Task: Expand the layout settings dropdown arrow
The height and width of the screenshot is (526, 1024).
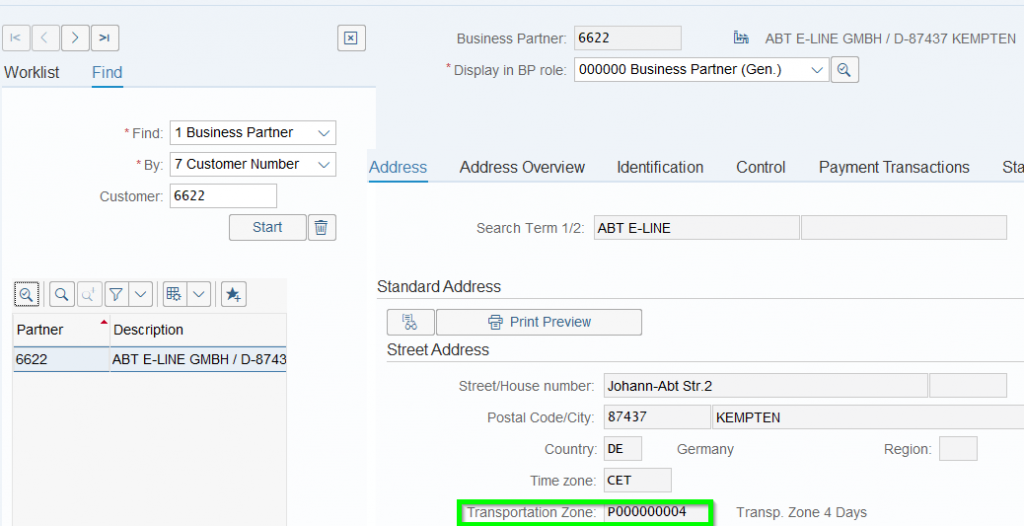Action: 198,294
